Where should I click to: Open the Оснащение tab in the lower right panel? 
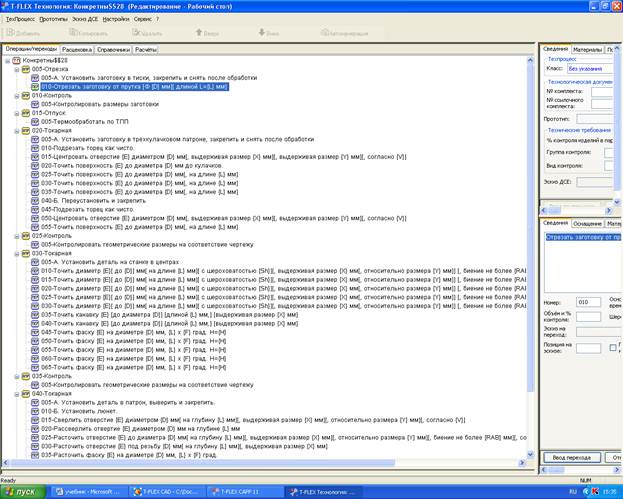587,224
